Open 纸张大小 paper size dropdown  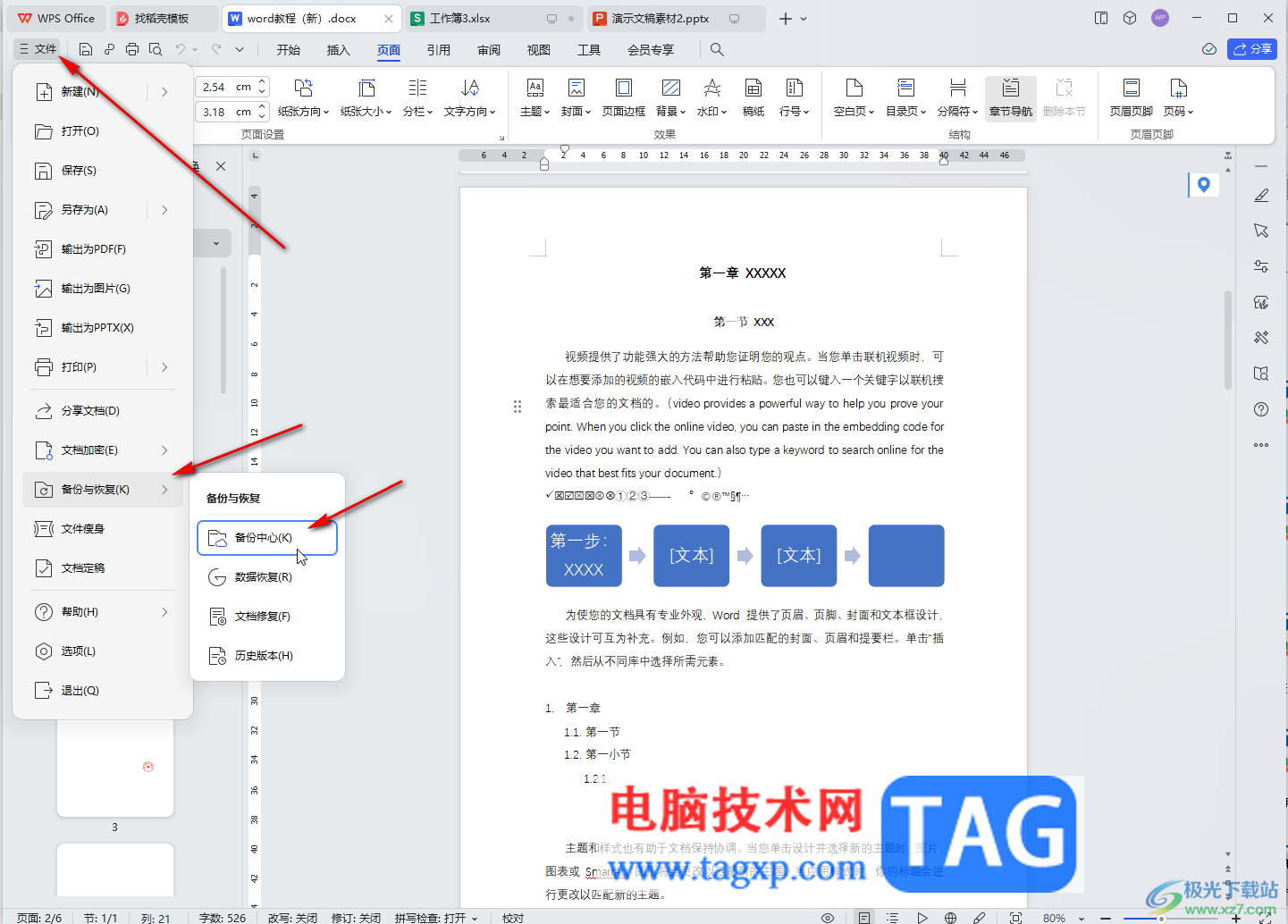tap(366, 97)
